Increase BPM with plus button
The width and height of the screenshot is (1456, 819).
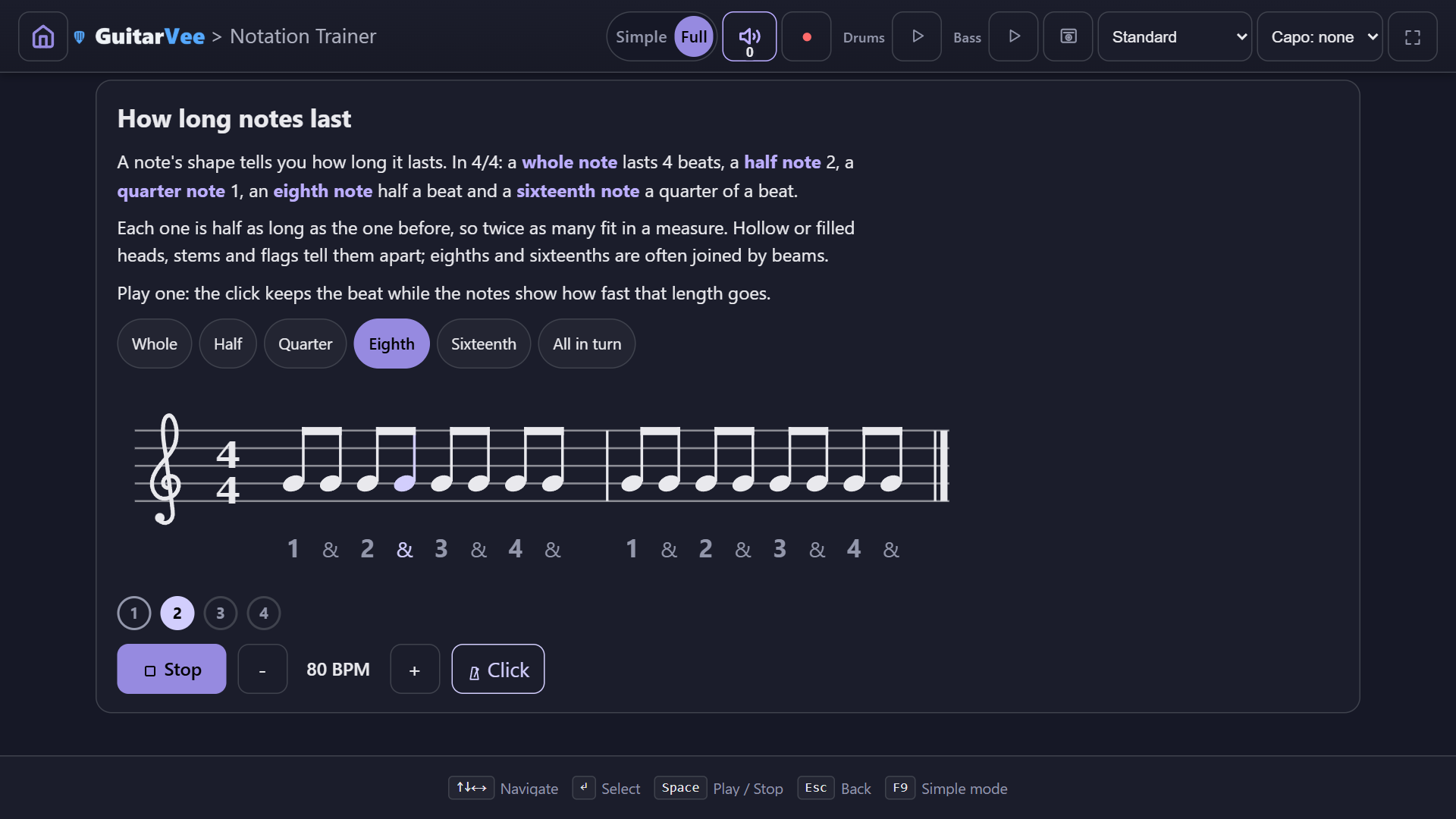click(415, 669)
